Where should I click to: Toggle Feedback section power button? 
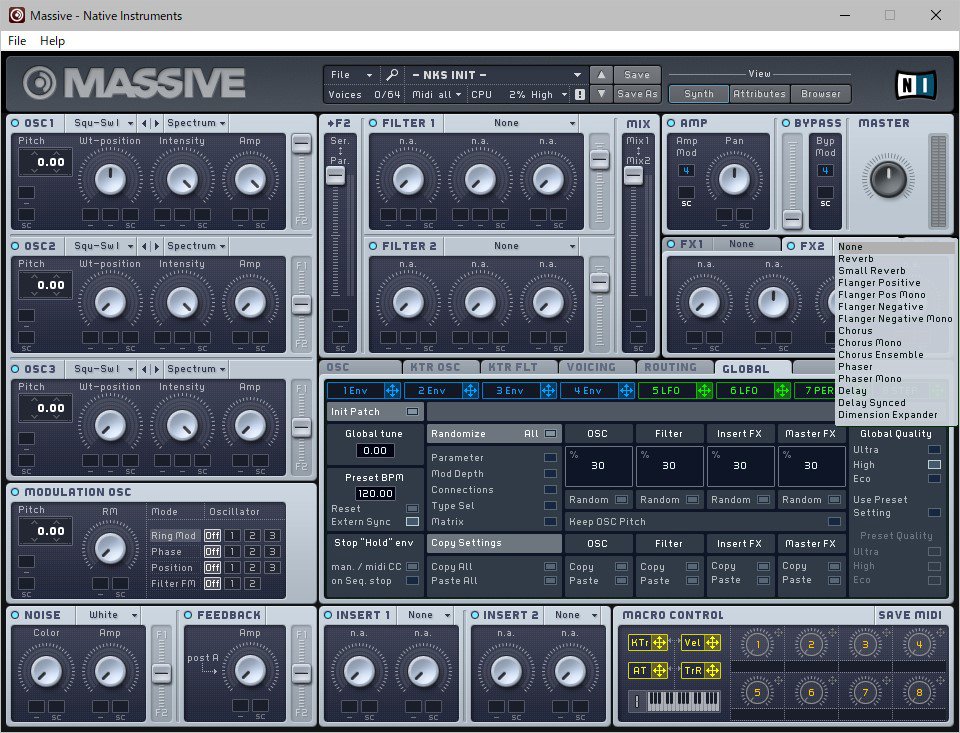(188, 615)
